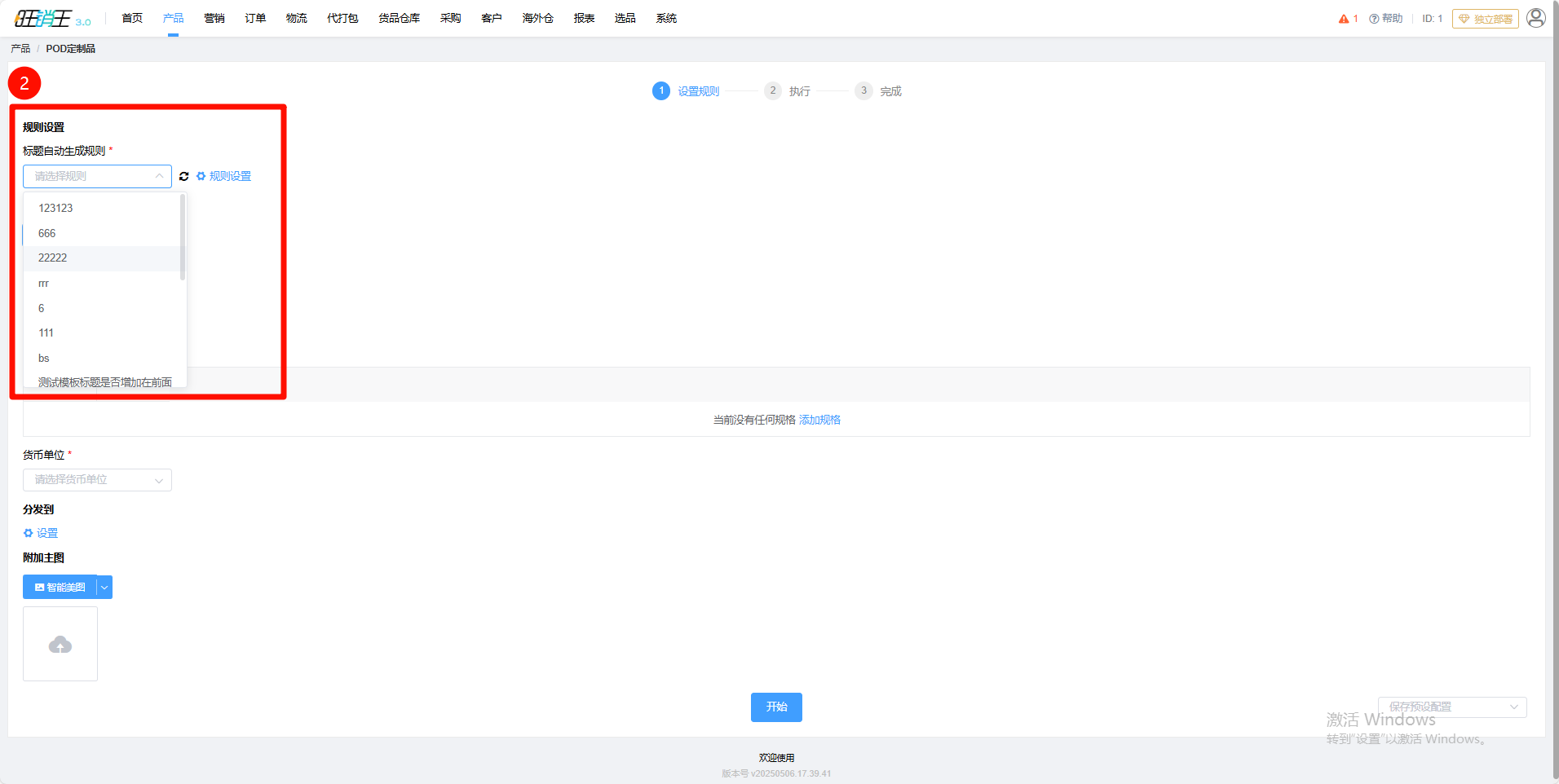
Task: Click the warning alert icon
Action: (1344, 19)
